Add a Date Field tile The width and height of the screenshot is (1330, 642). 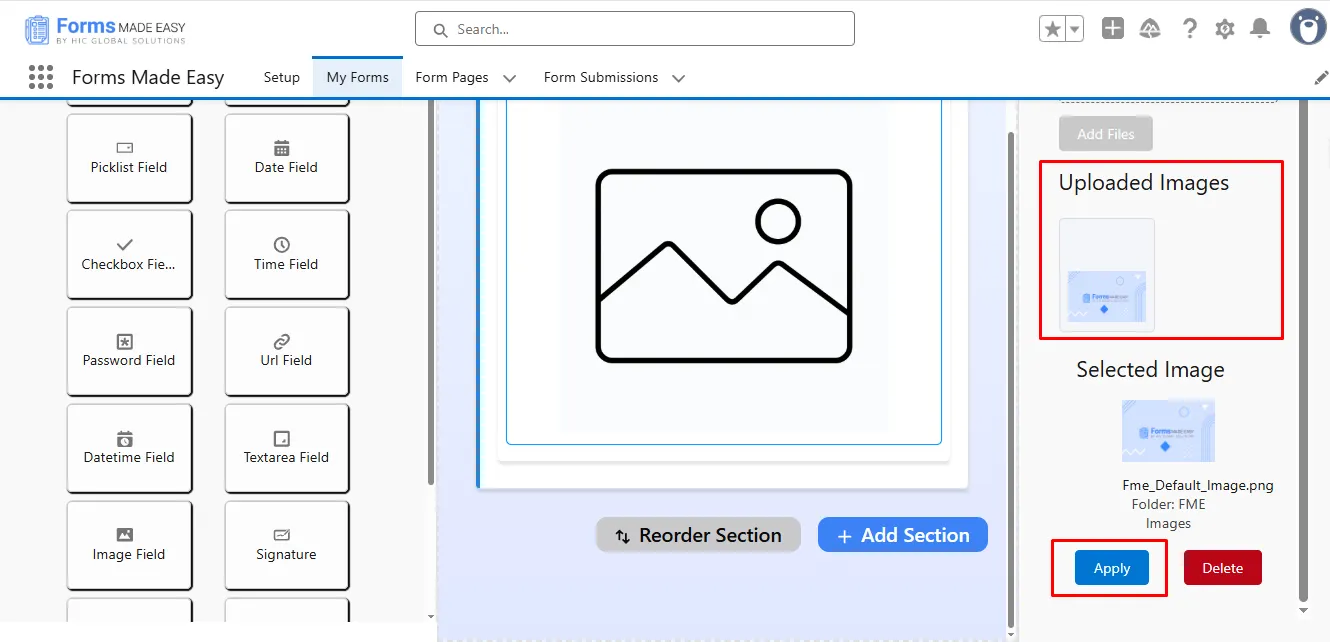click(x=287, y=157)
